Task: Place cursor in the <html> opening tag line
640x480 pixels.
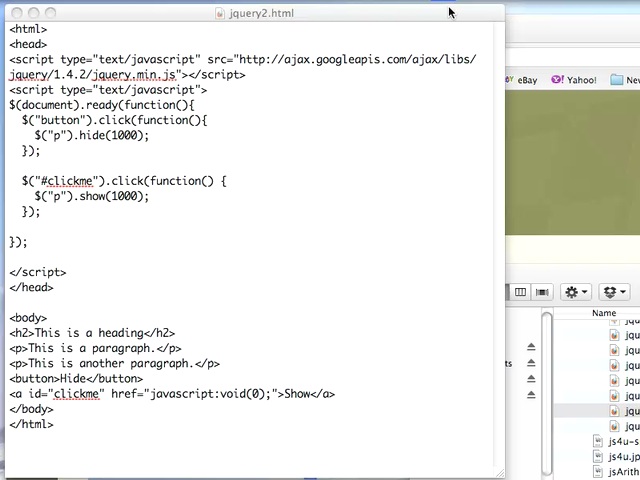Action: pyautogui.click(x=28, y=29)
